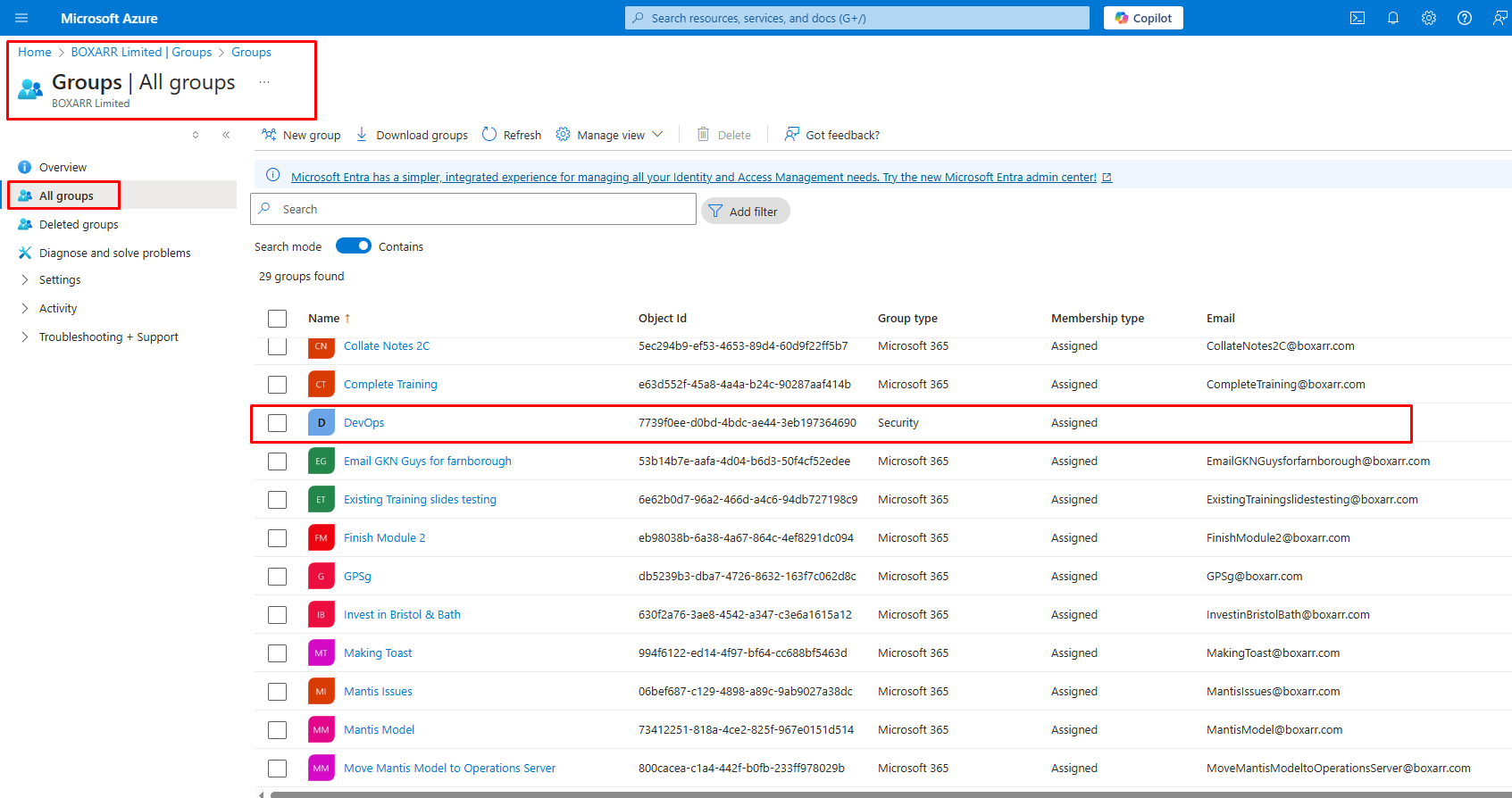The height and width of the screenshot is (798, 1512).
Task: Click Add filter
Action: (x=745, y=212)
